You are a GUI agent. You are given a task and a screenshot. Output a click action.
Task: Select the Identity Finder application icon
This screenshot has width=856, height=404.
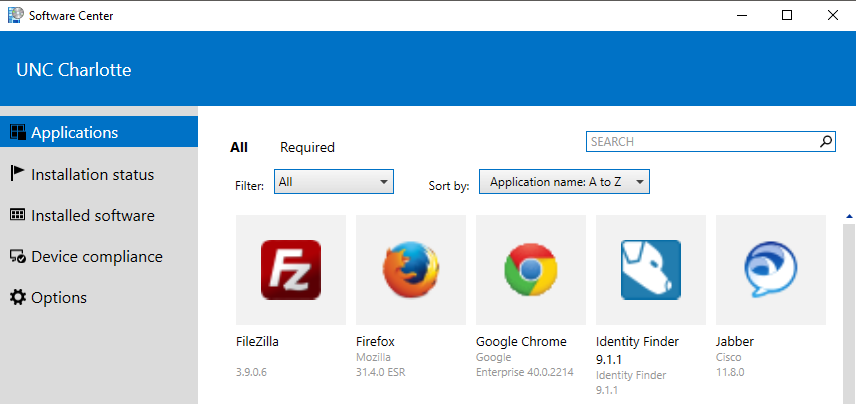(651, 270)
